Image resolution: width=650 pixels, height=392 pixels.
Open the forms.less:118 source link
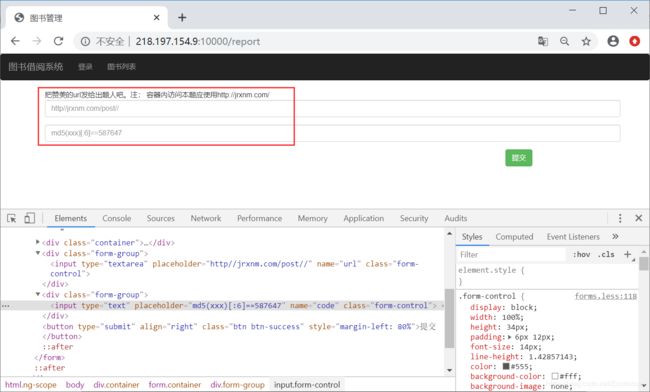[x=605, y=296]
